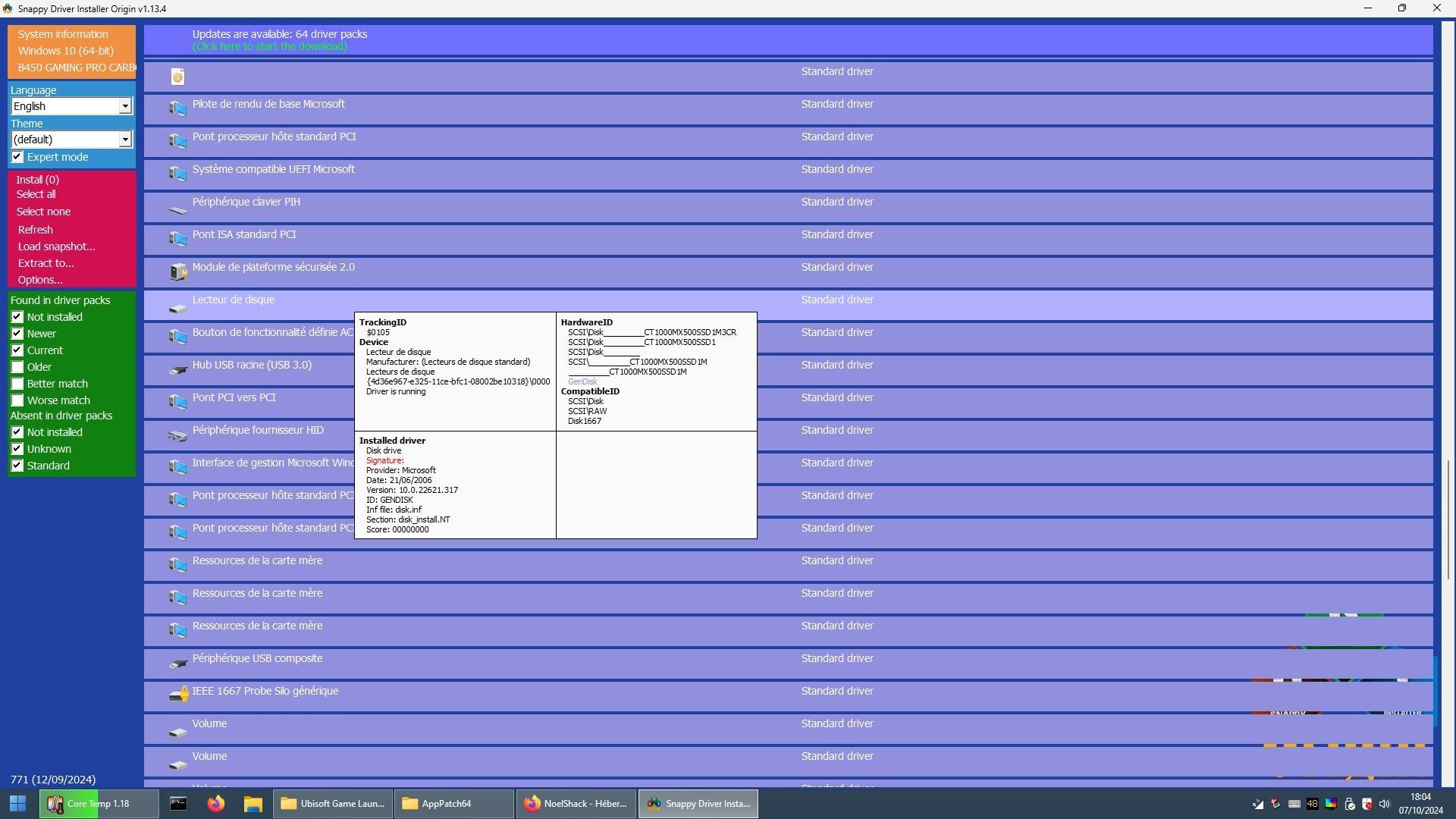This screenshot has height=819, width=1456.
Task: Click icon beside Bouton de fonctionnalité définie
Action: (177, 337)
